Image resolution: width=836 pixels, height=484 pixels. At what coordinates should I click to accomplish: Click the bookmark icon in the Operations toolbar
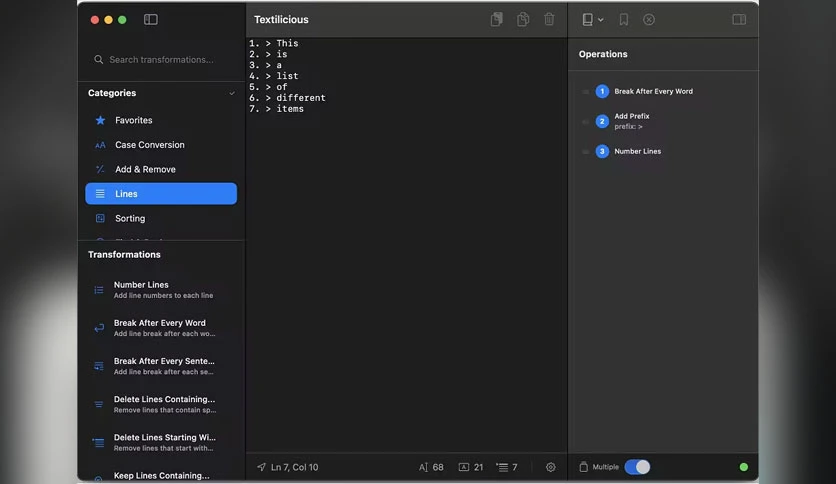pos(623,20)
